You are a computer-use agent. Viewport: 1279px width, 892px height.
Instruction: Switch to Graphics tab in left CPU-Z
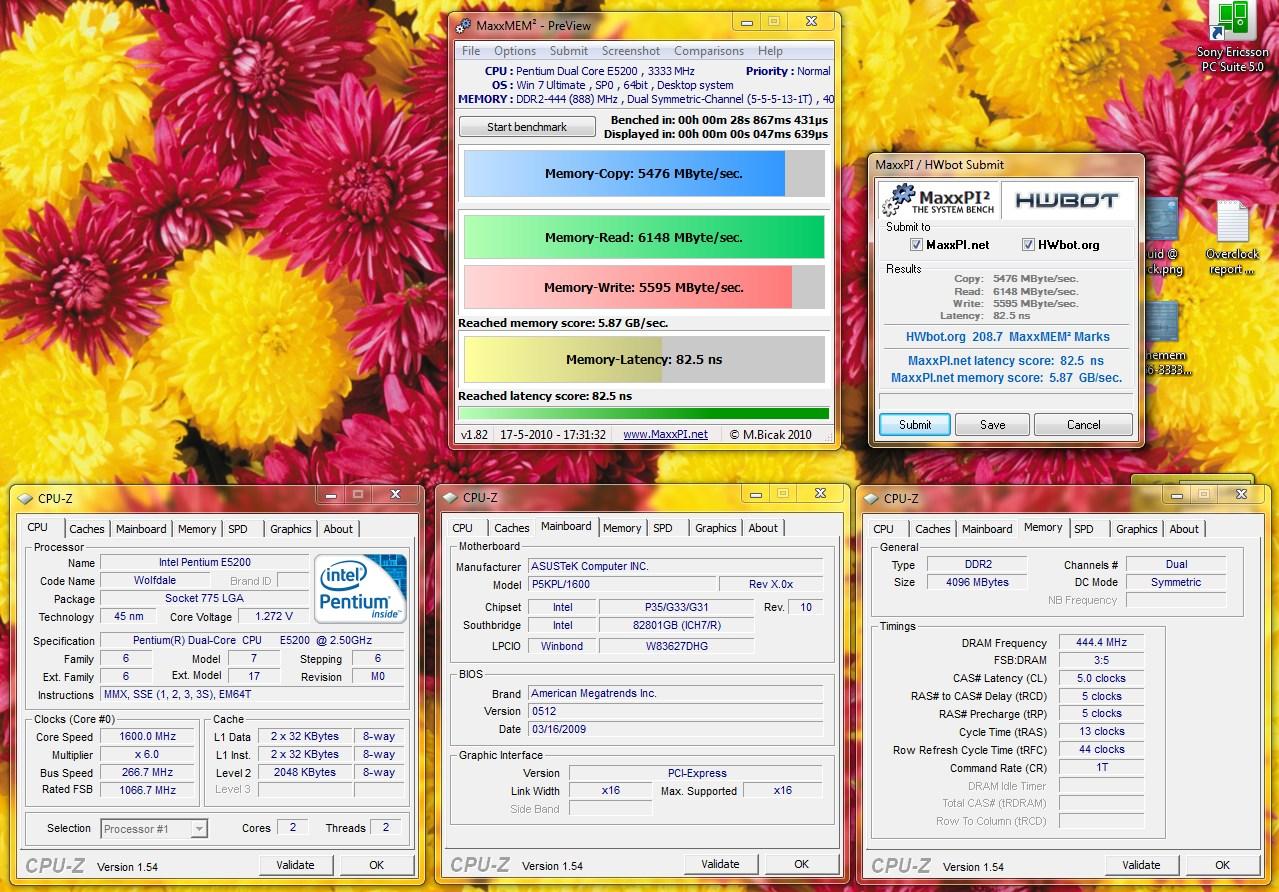(x=291, y=529)
